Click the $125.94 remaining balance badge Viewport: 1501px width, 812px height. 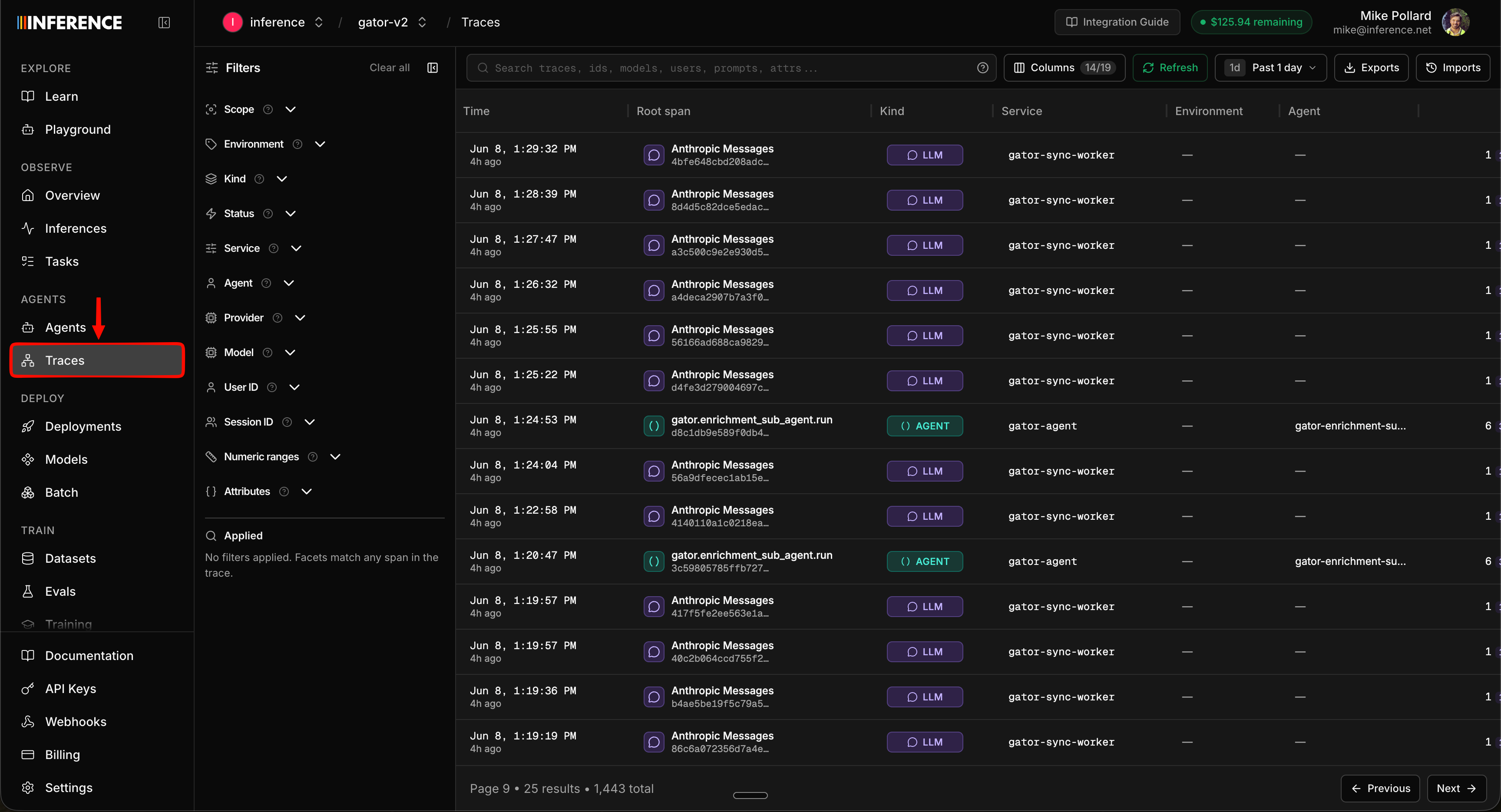click(x=1251, y=22)
